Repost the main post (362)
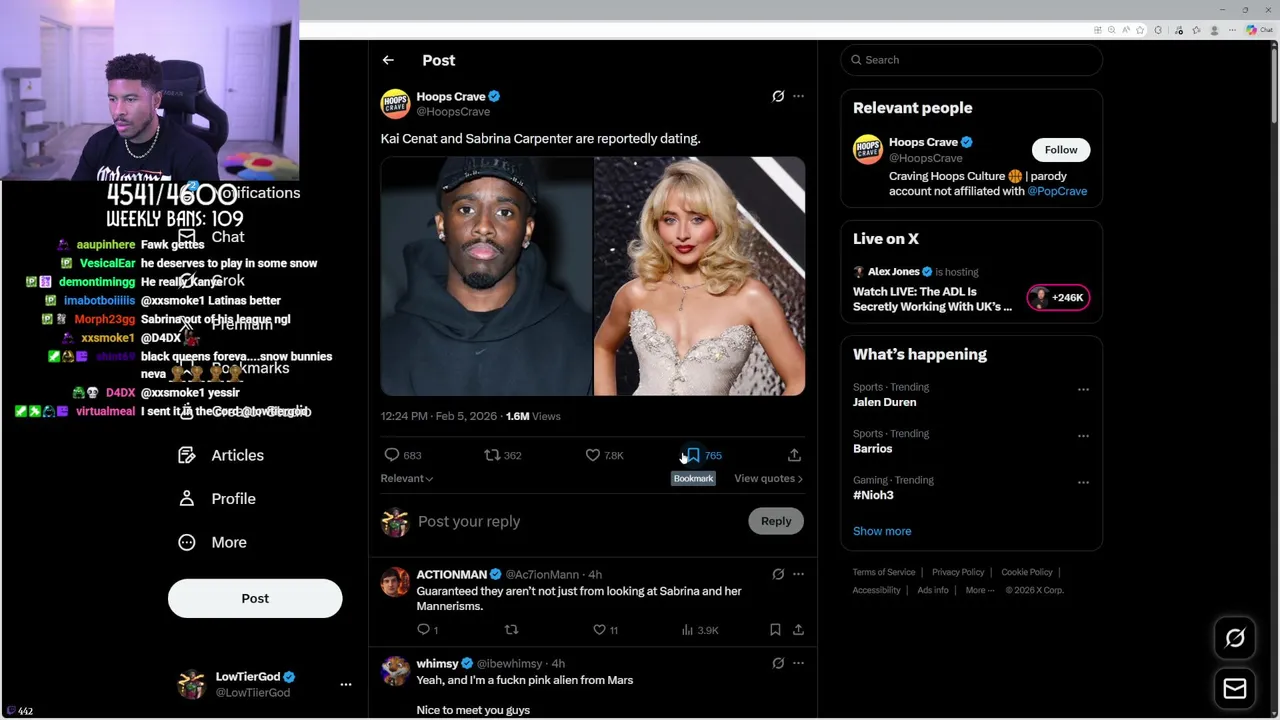 [503, 455]
